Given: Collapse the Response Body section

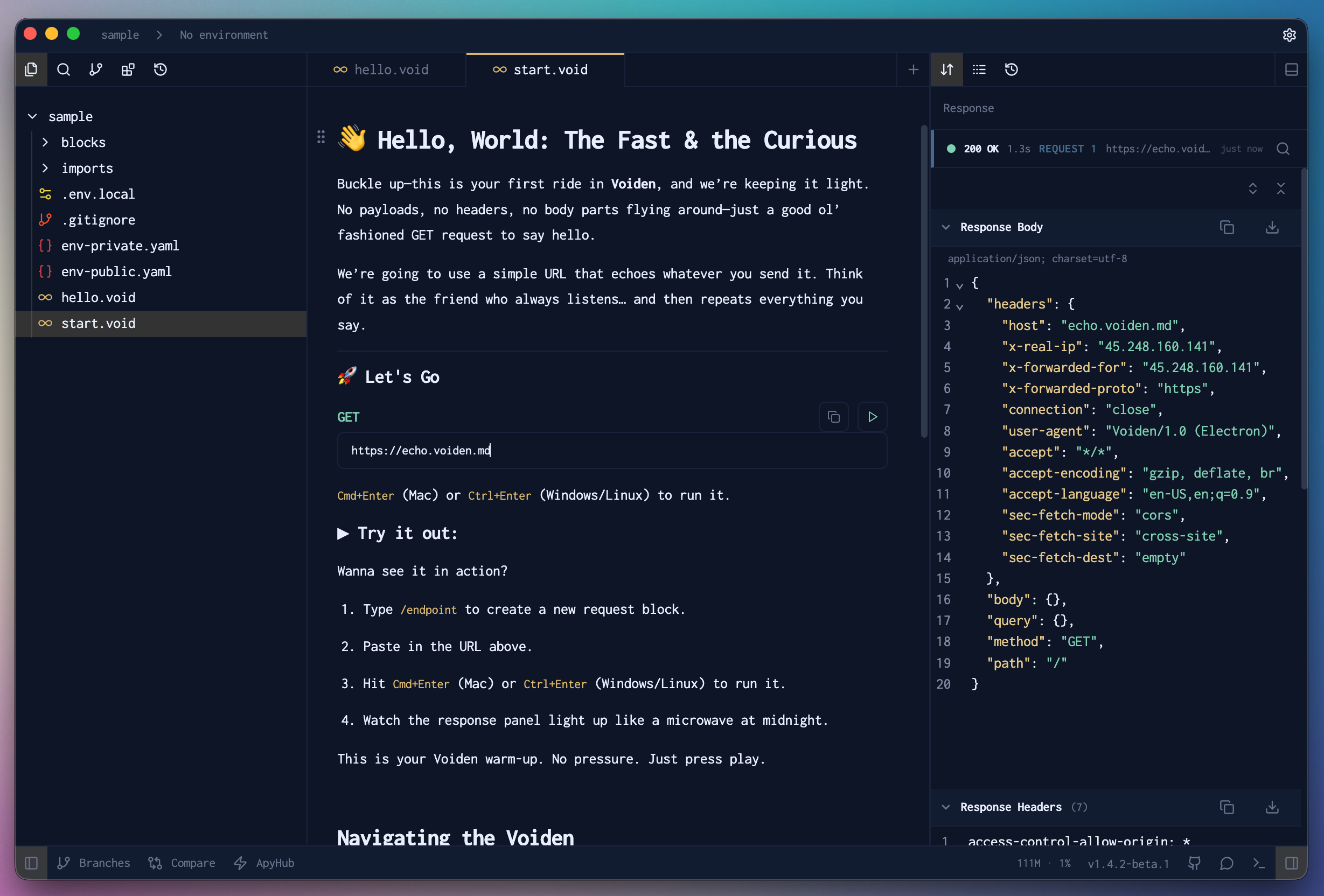Looking at the screenshot, I should pyautogui.click(x=946, y=227).
